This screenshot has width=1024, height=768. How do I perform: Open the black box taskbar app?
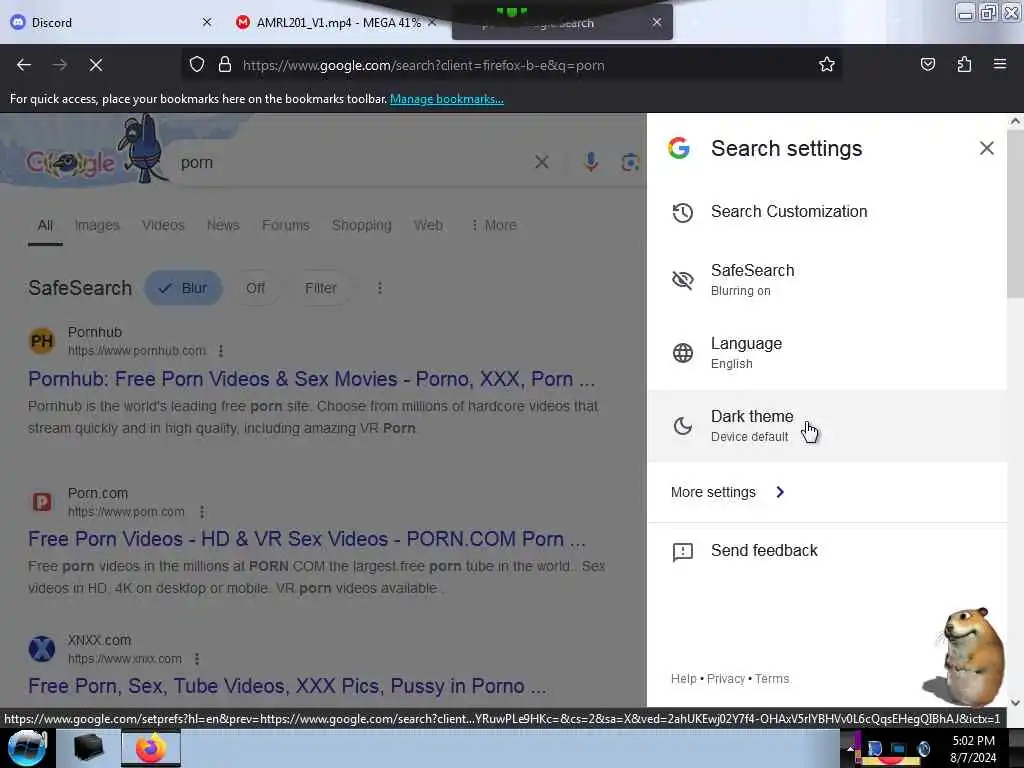click(88, 748)
